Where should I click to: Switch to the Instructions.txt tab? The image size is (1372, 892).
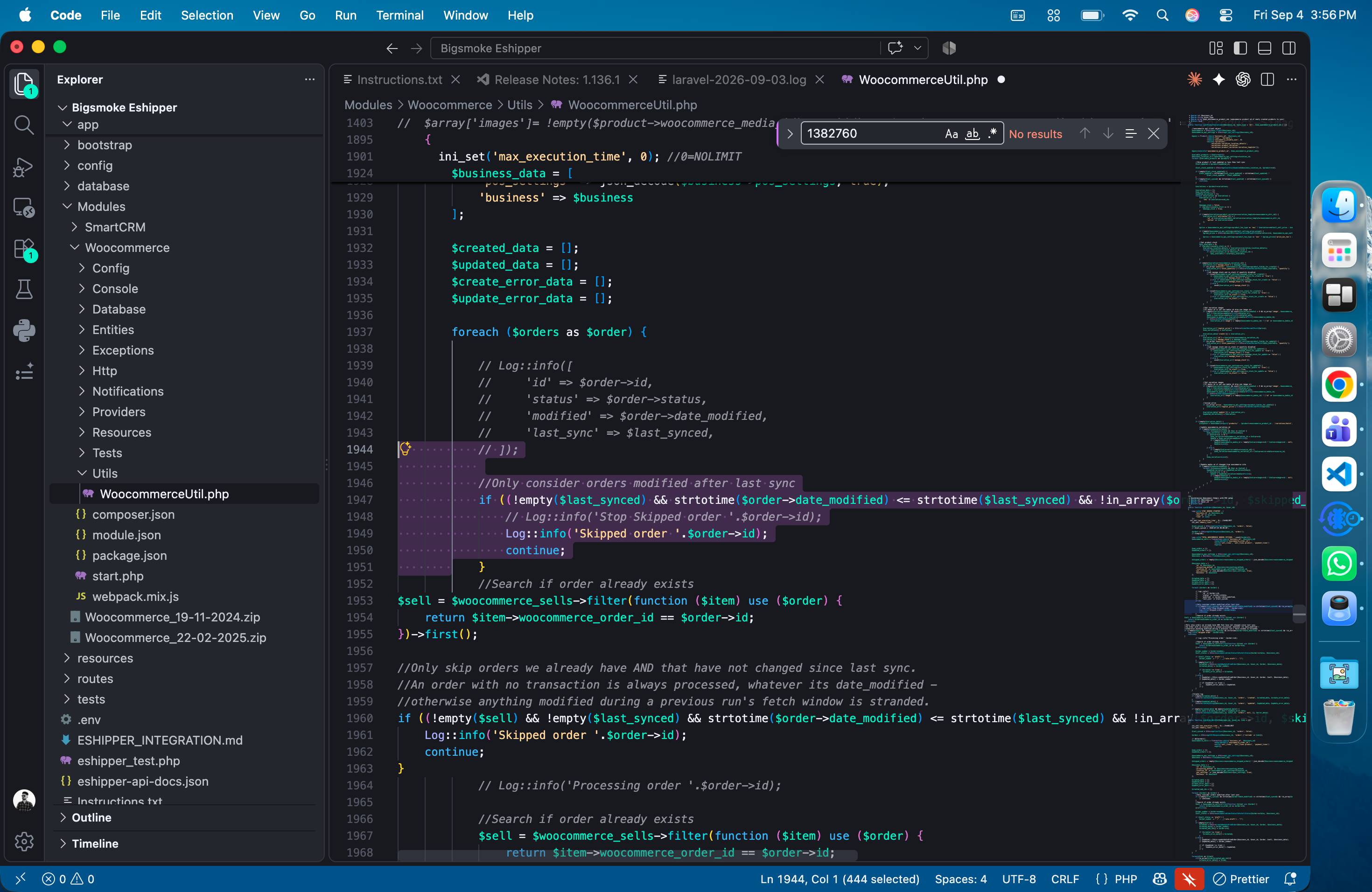tap(399, 79)
